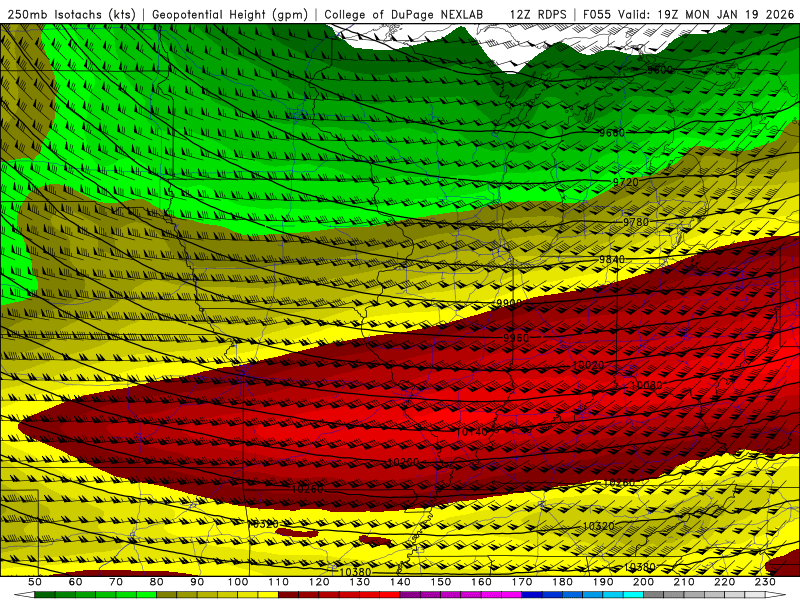Click the 70 value on the color scale
The width and height of the screenshot is (800, 600).
[116, 582]
